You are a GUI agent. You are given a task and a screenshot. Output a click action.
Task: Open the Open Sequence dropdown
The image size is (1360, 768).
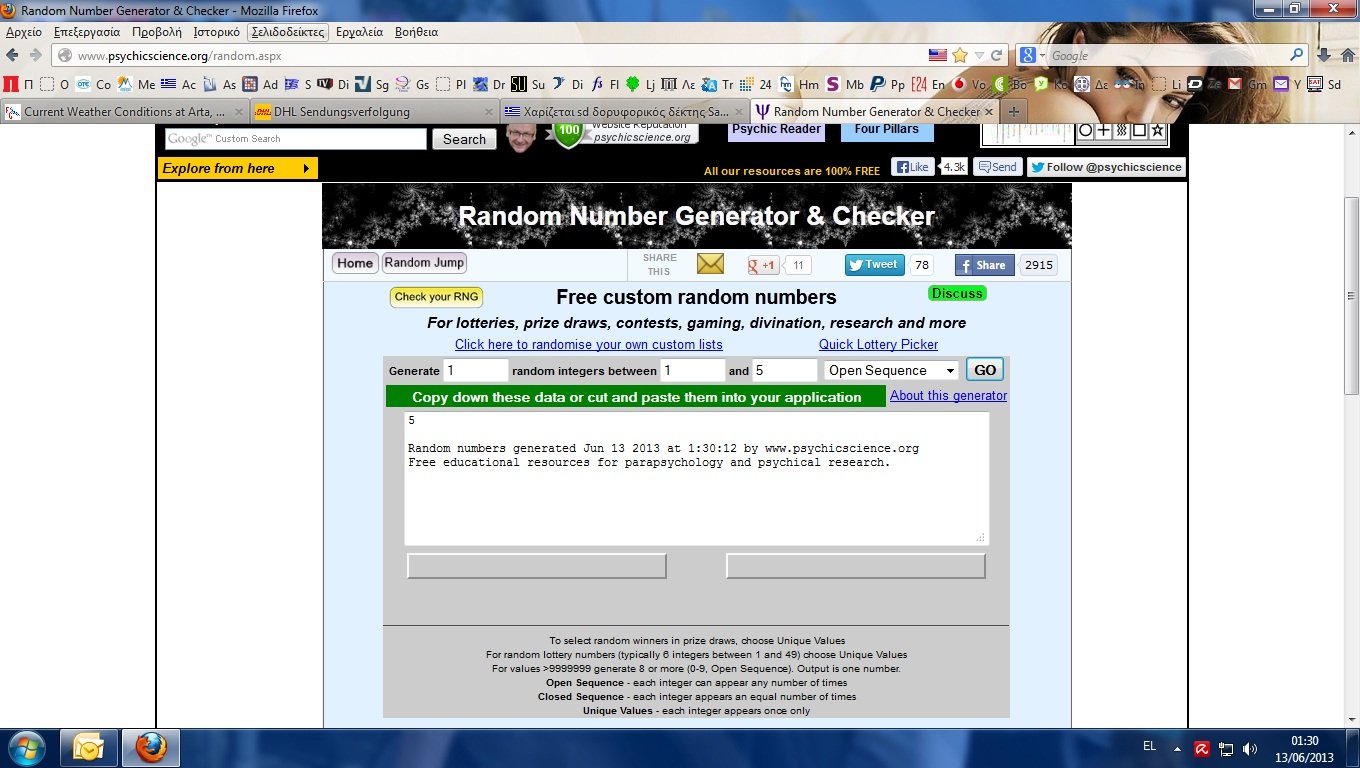point(891,370)
